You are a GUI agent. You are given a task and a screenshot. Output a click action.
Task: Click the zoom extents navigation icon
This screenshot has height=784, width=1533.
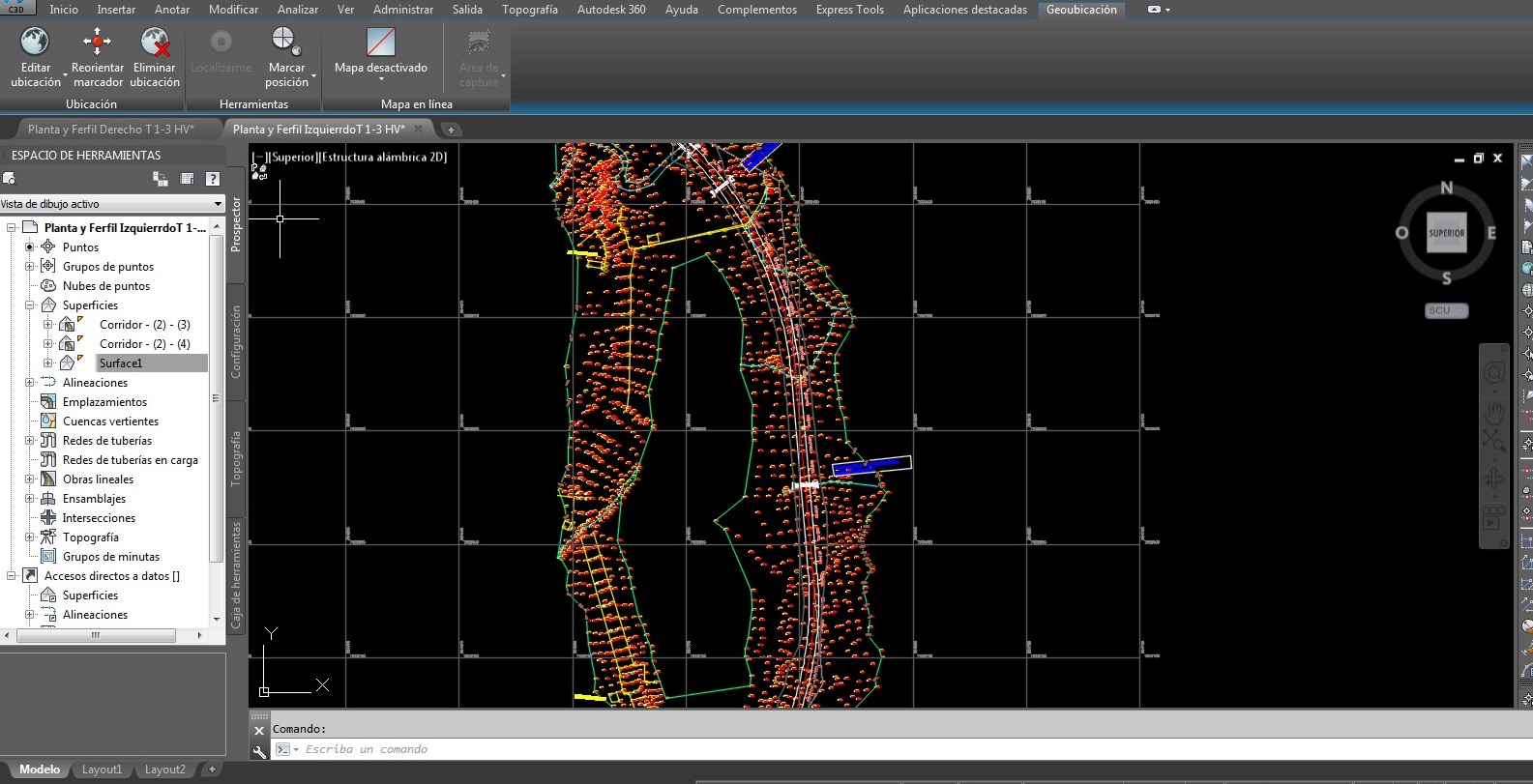click(x=1494, y=443)
